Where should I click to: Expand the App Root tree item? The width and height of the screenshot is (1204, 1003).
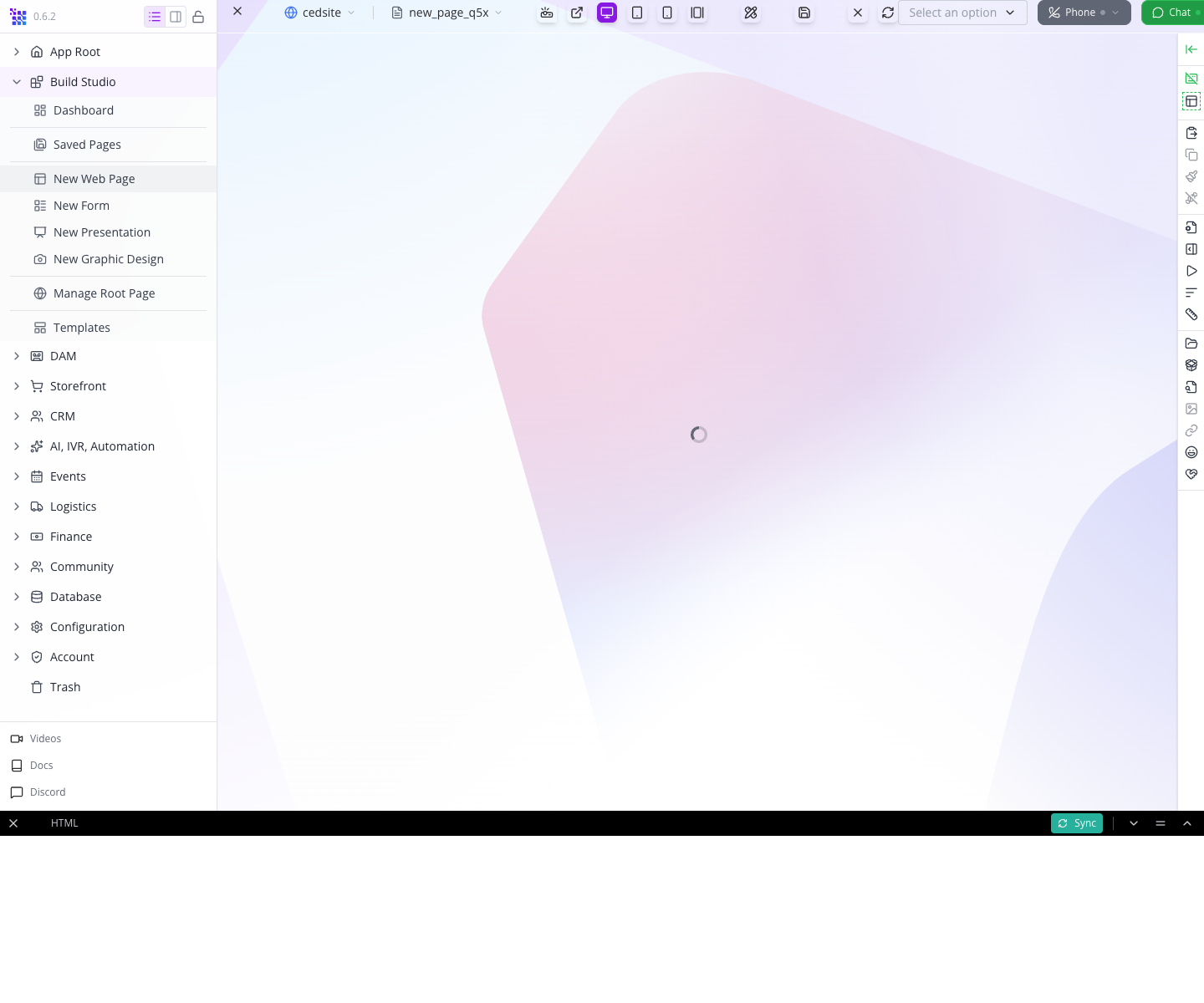pyautogui.click(x=17, y=52)
